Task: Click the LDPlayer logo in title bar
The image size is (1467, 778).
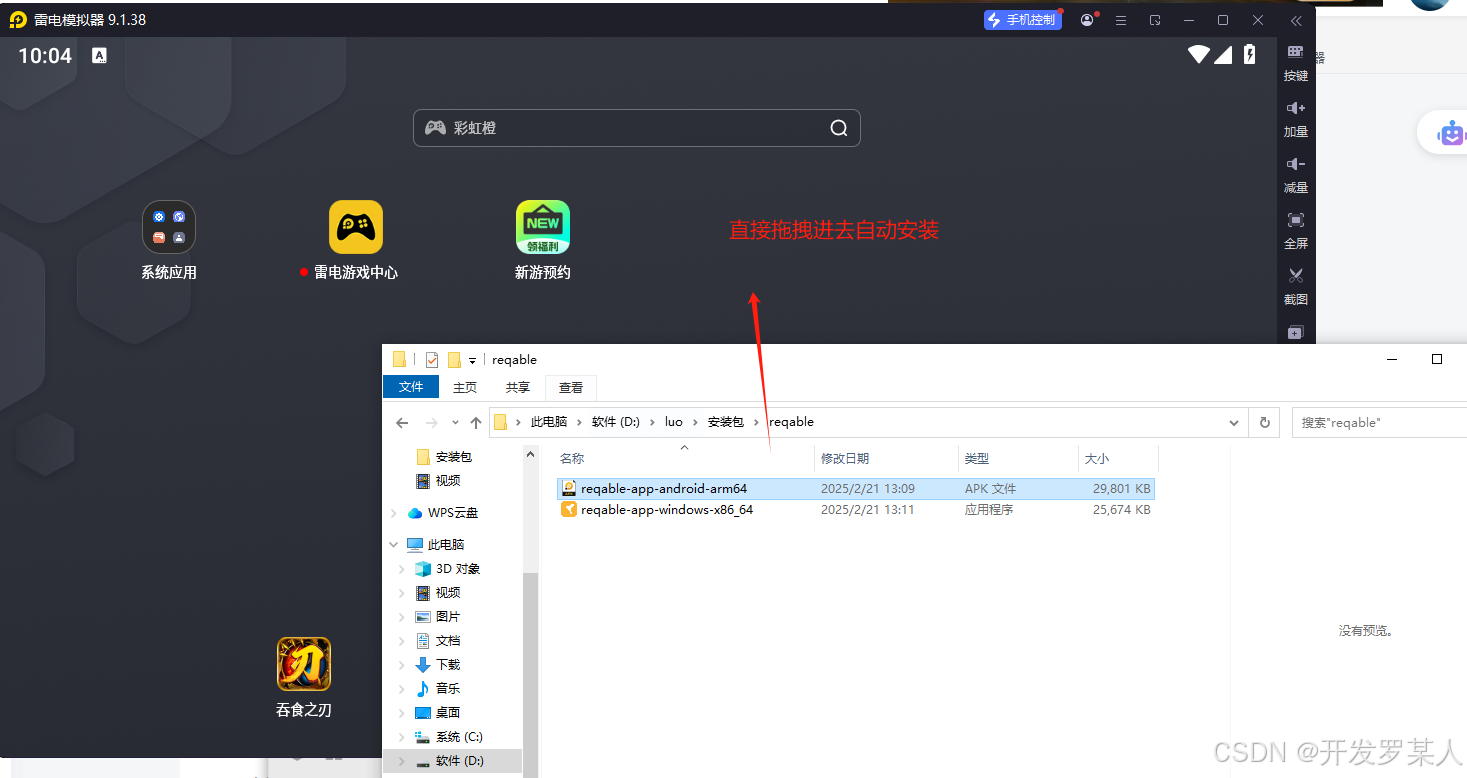Action: click(18, 20)
